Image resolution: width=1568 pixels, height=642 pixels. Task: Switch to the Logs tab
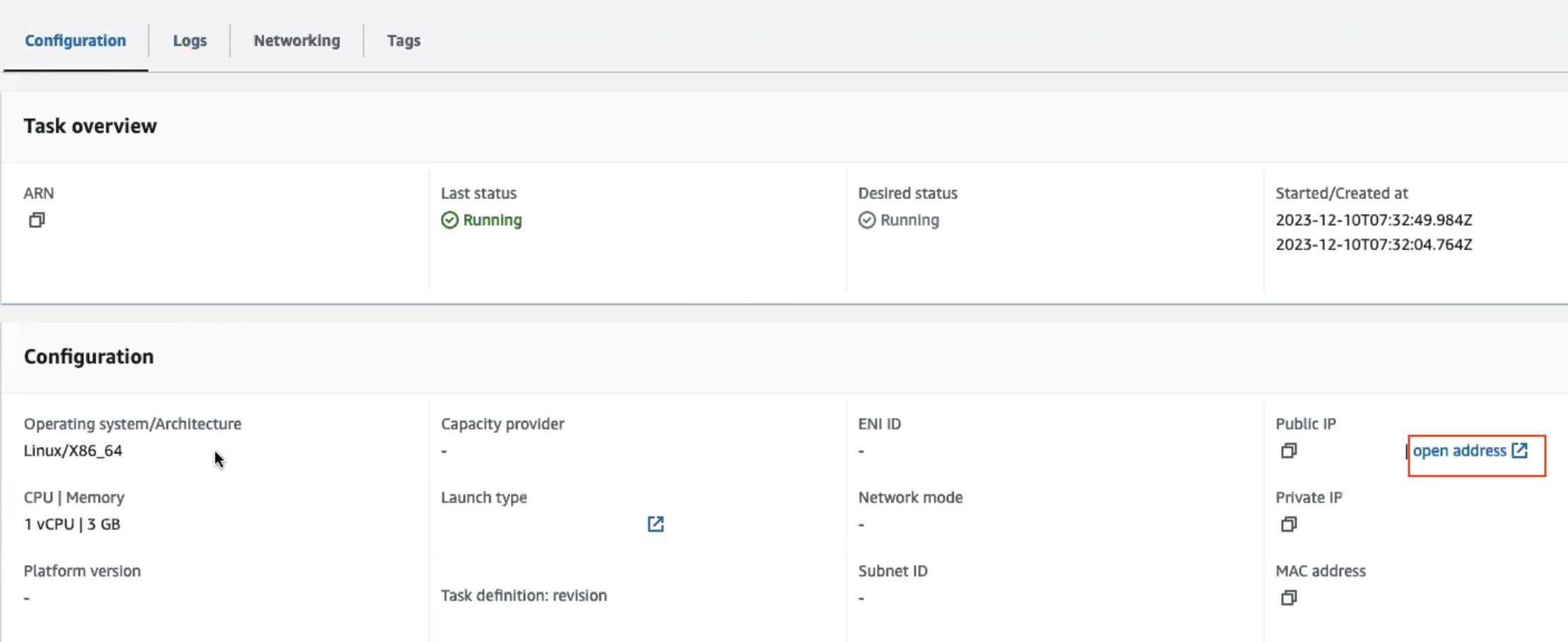tap(189, 40)
